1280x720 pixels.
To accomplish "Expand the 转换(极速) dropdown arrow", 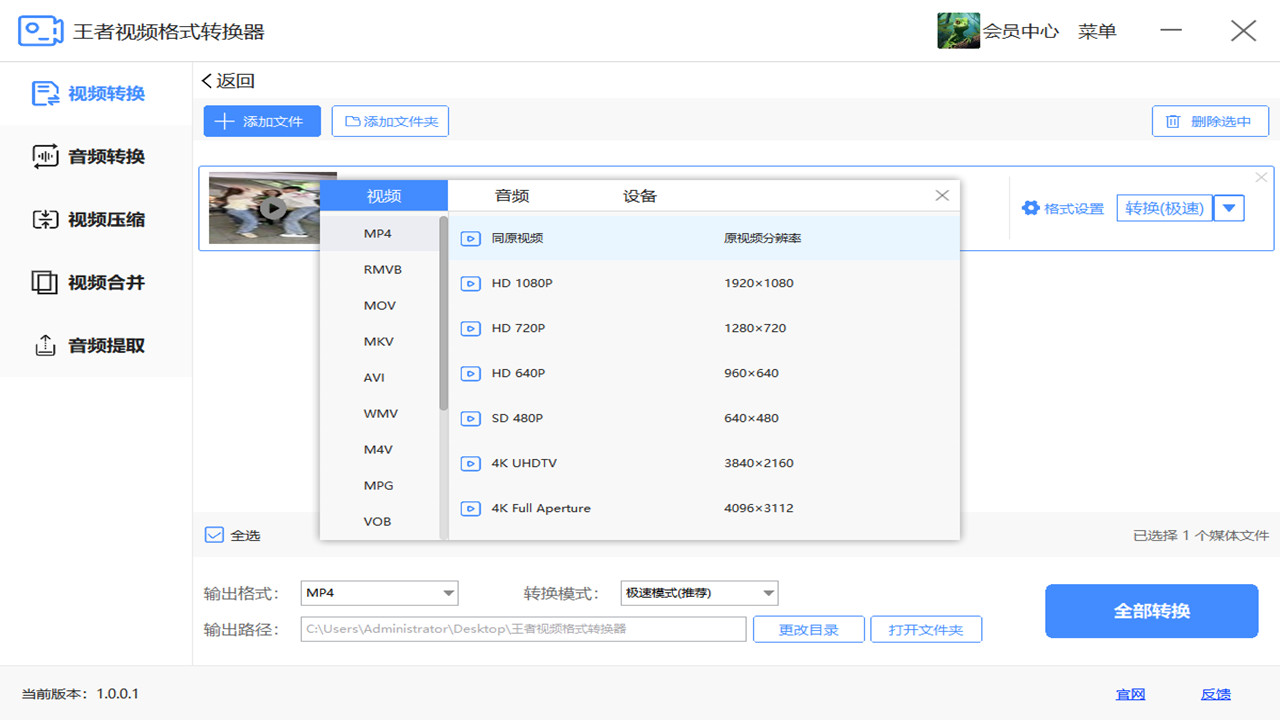I will tap(1229, 208).
